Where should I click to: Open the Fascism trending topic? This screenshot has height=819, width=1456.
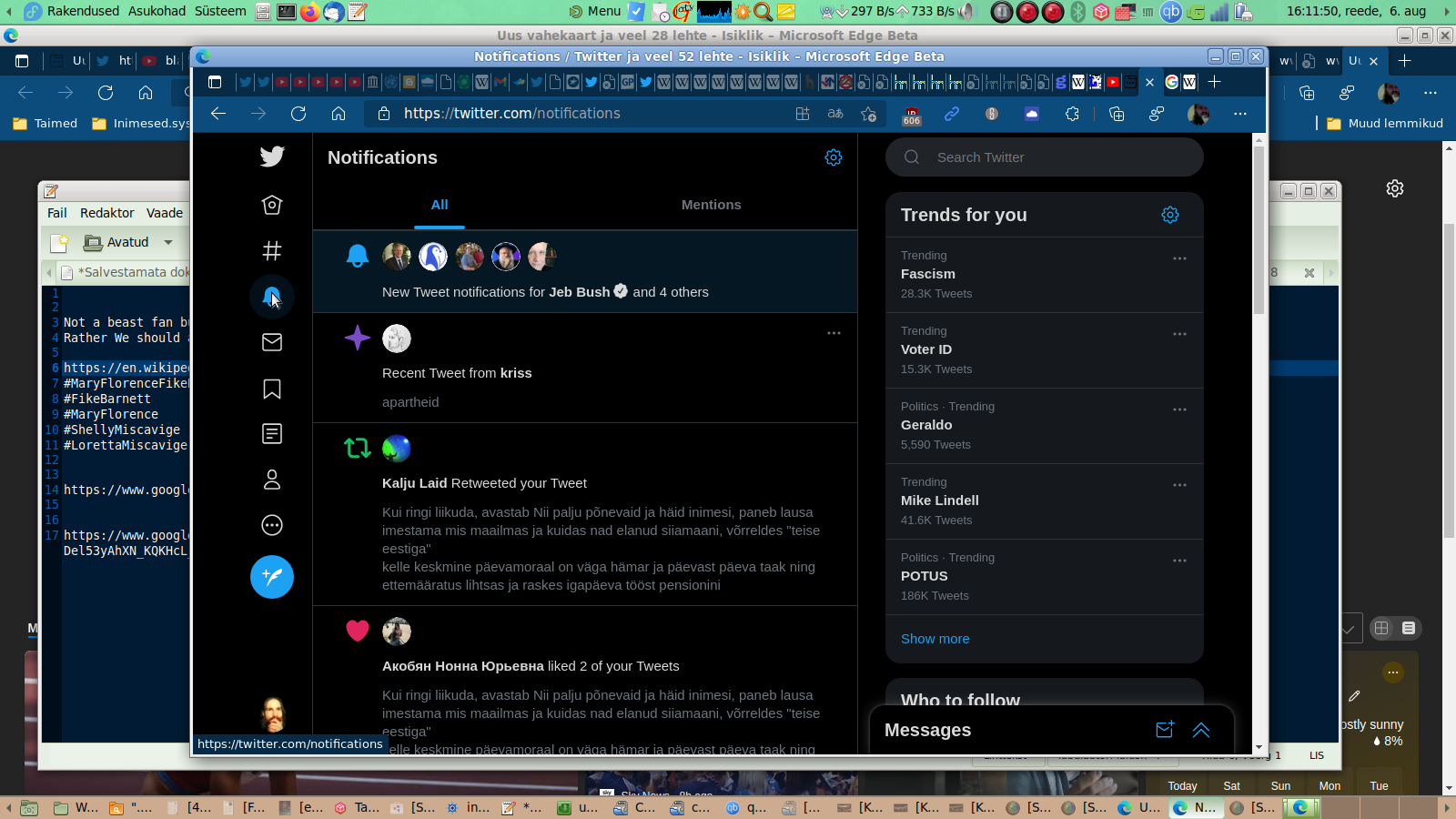[1045, 275]
